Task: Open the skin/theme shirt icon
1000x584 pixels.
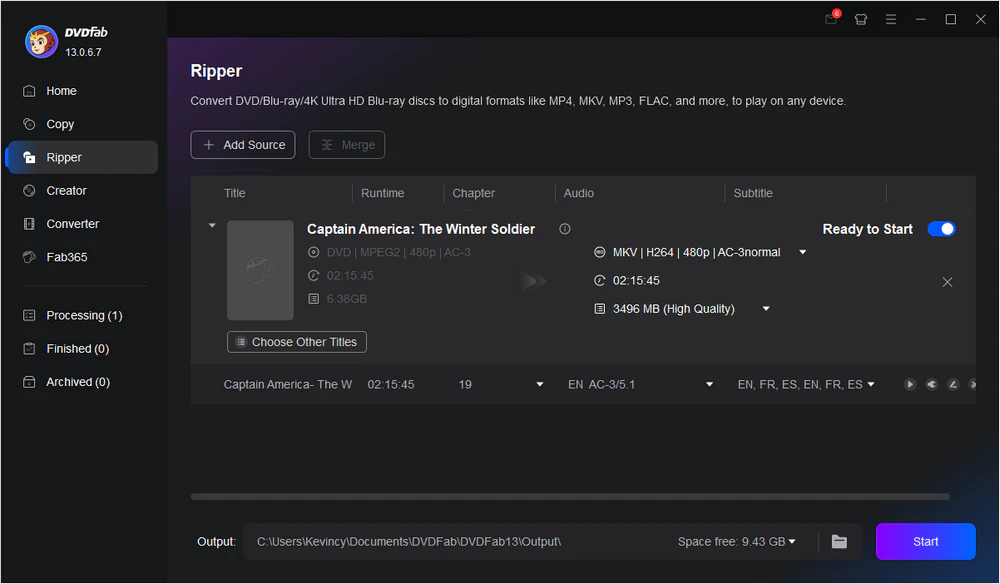Action: pos(861,19)
